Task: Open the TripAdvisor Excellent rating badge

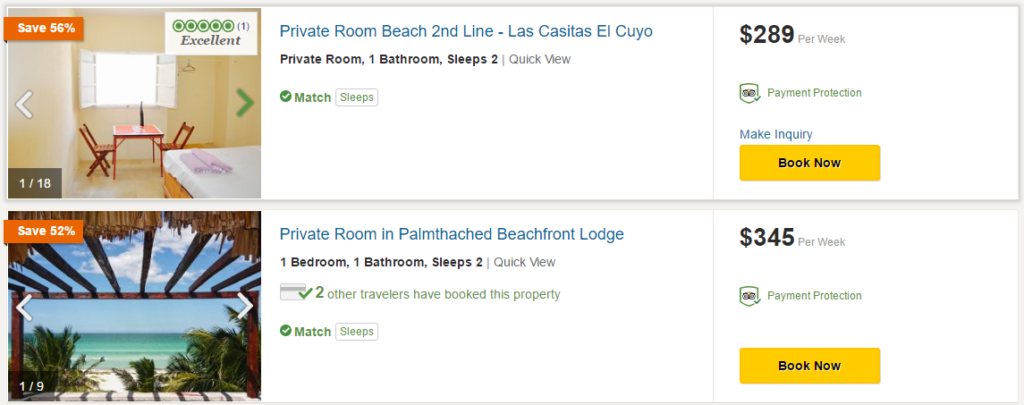Action: pyautogui.click(x=210, y=32)
